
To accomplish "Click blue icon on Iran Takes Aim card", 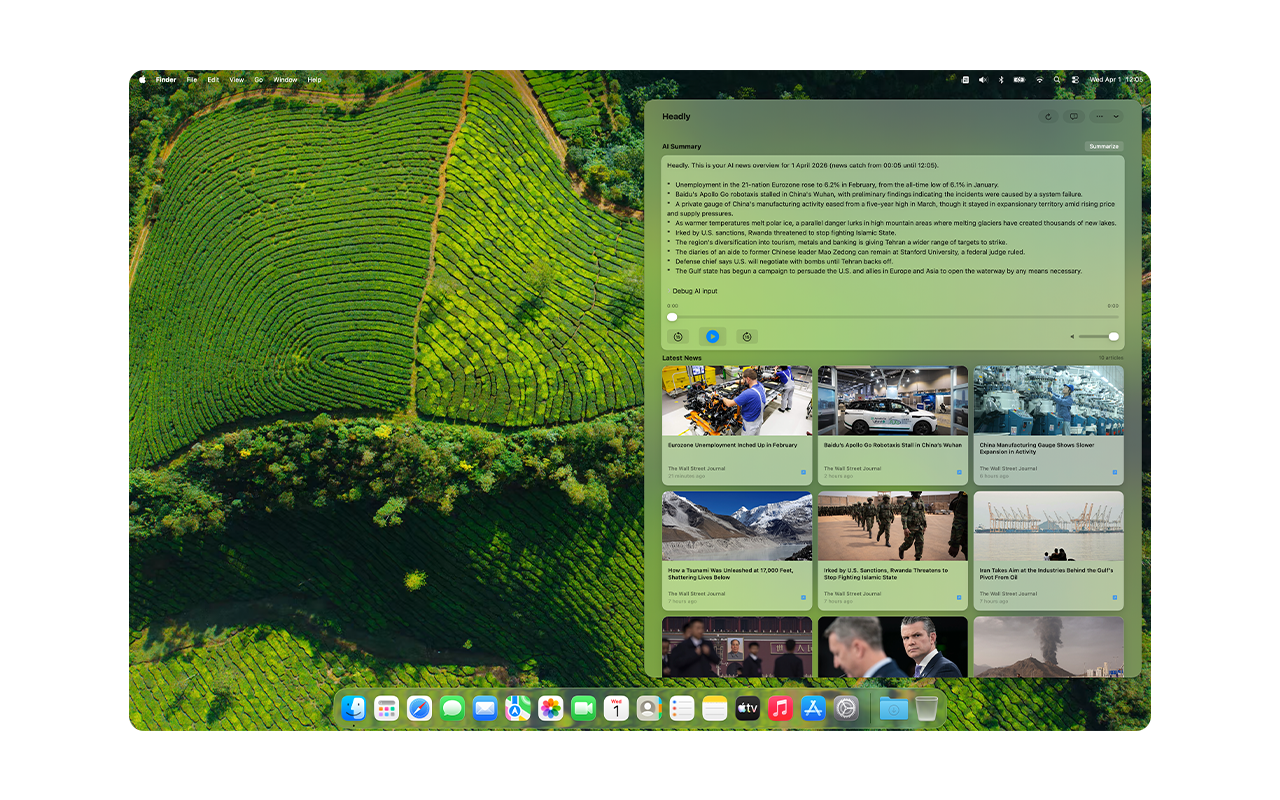I will [1115, 597].
